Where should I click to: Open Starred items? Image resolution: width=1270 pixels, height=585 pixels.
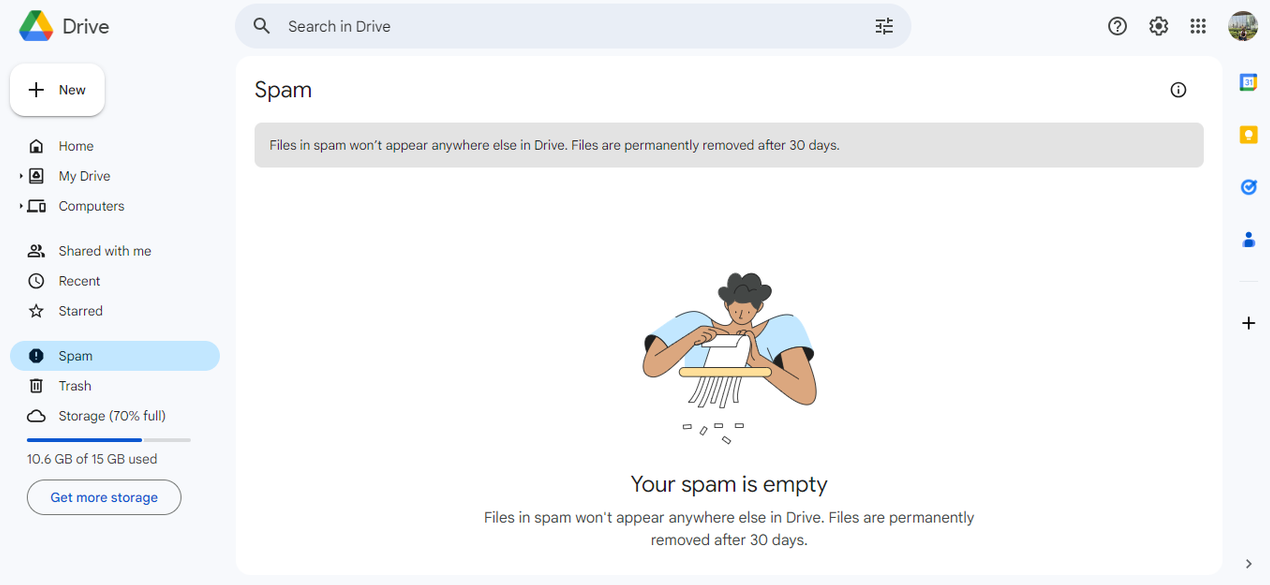[115, 311]
